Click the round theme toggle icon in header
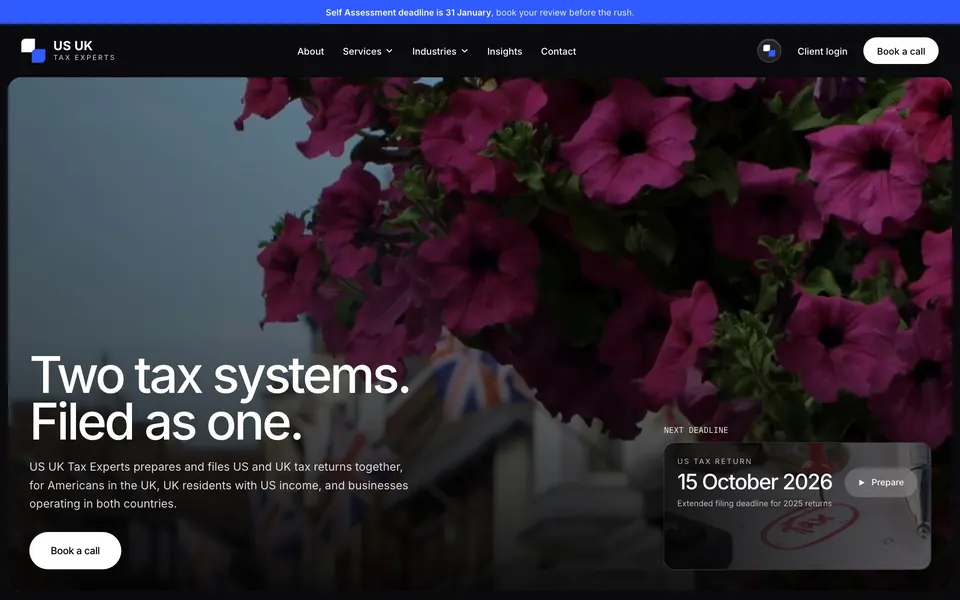This screenshot has width=960, height=600. (769, 51)
